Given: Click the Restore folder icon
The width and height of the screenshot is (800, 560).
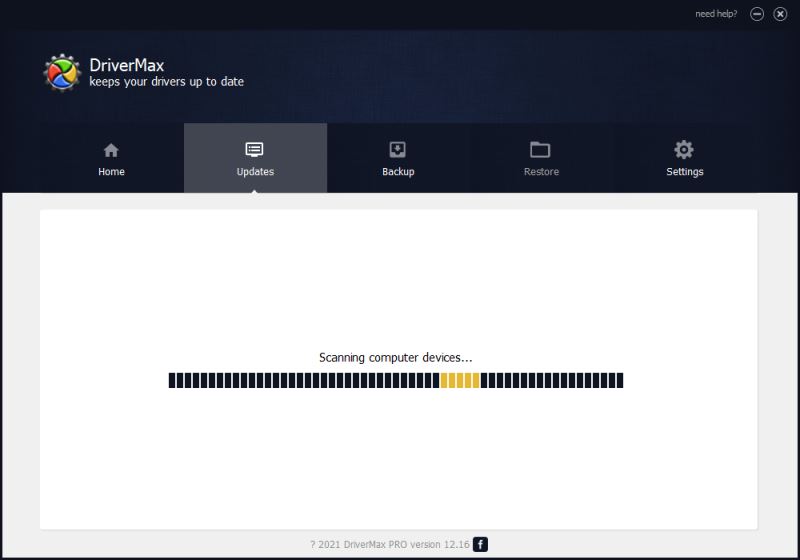Looking at the screenshot, I should pos(540,150).
